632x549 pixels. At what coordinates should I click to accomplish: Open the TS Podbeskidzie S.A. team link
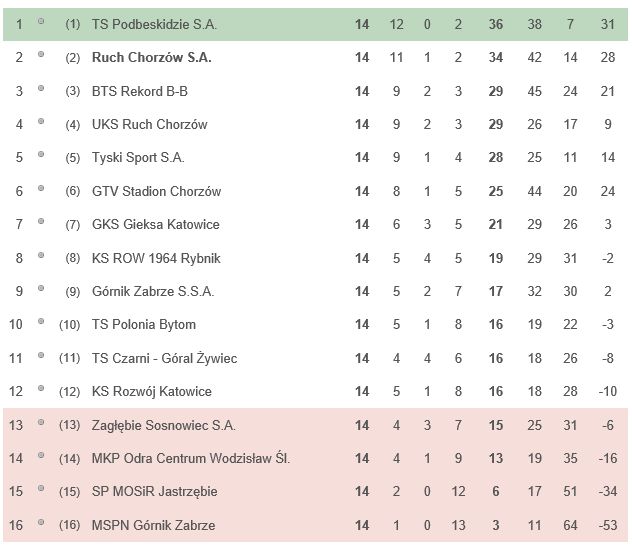154,24
